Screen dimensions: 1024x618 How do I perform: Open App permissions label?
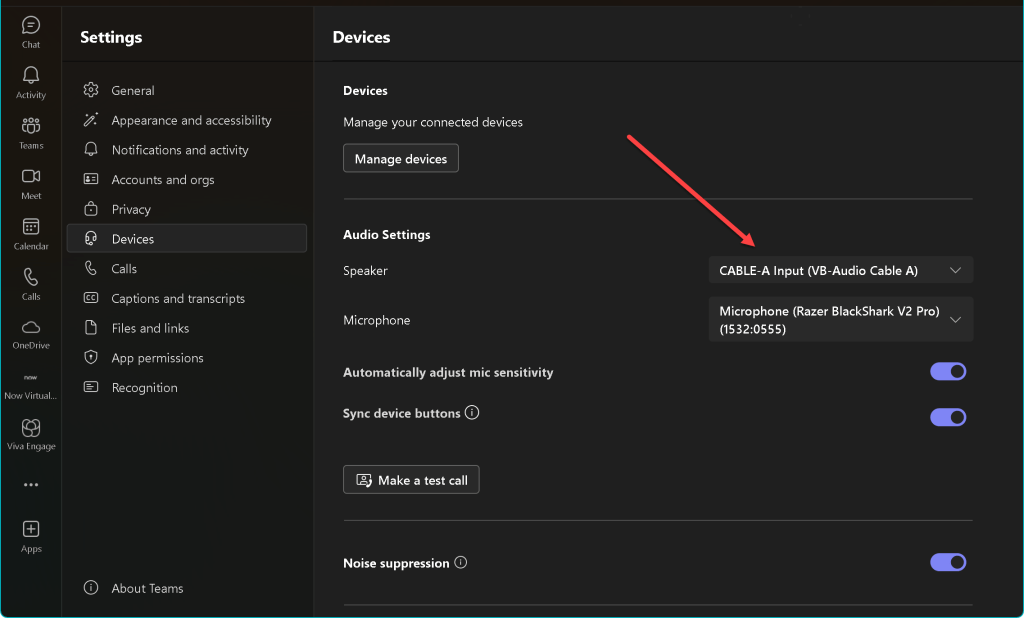pos(157,358)
